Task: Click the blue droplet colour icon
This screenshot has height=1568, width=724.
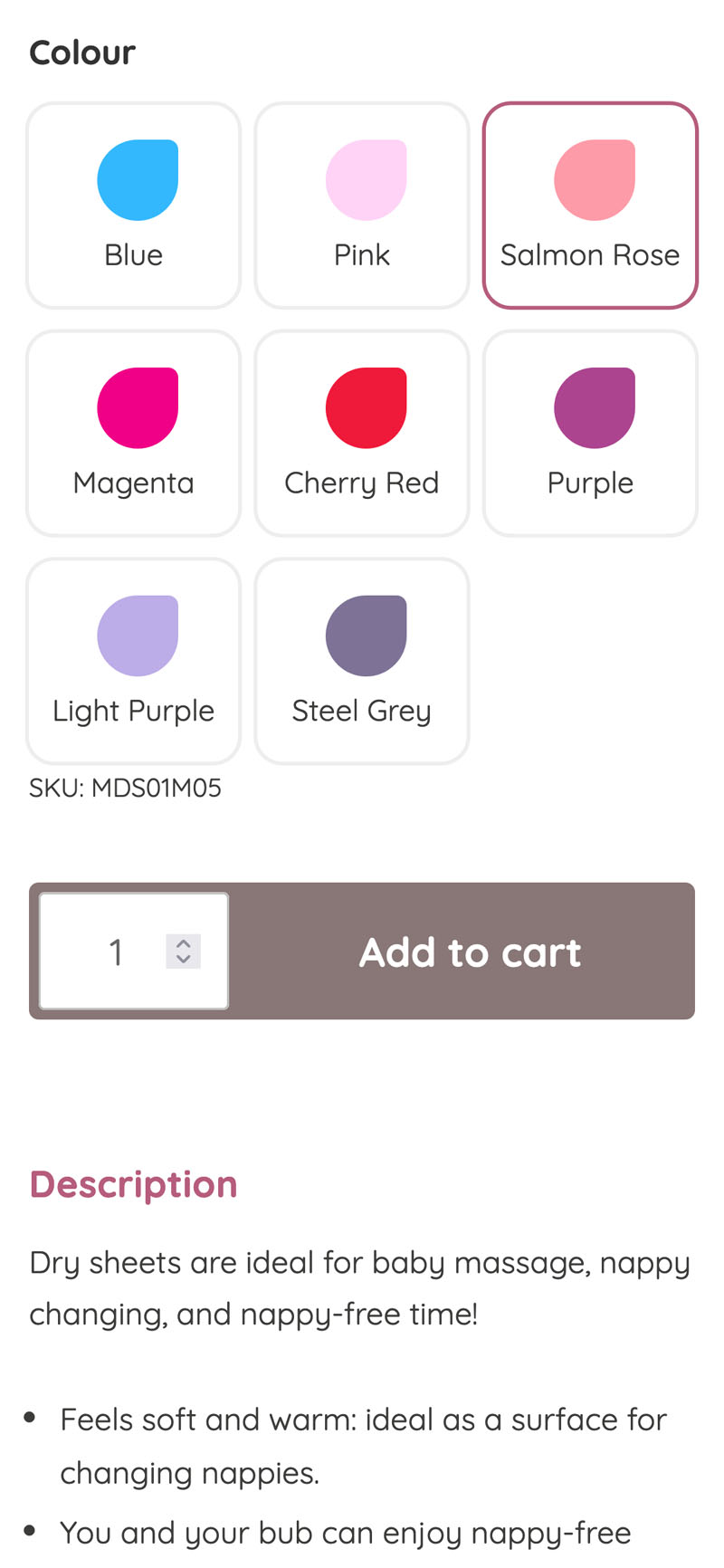Action: (x=138, y=180)
